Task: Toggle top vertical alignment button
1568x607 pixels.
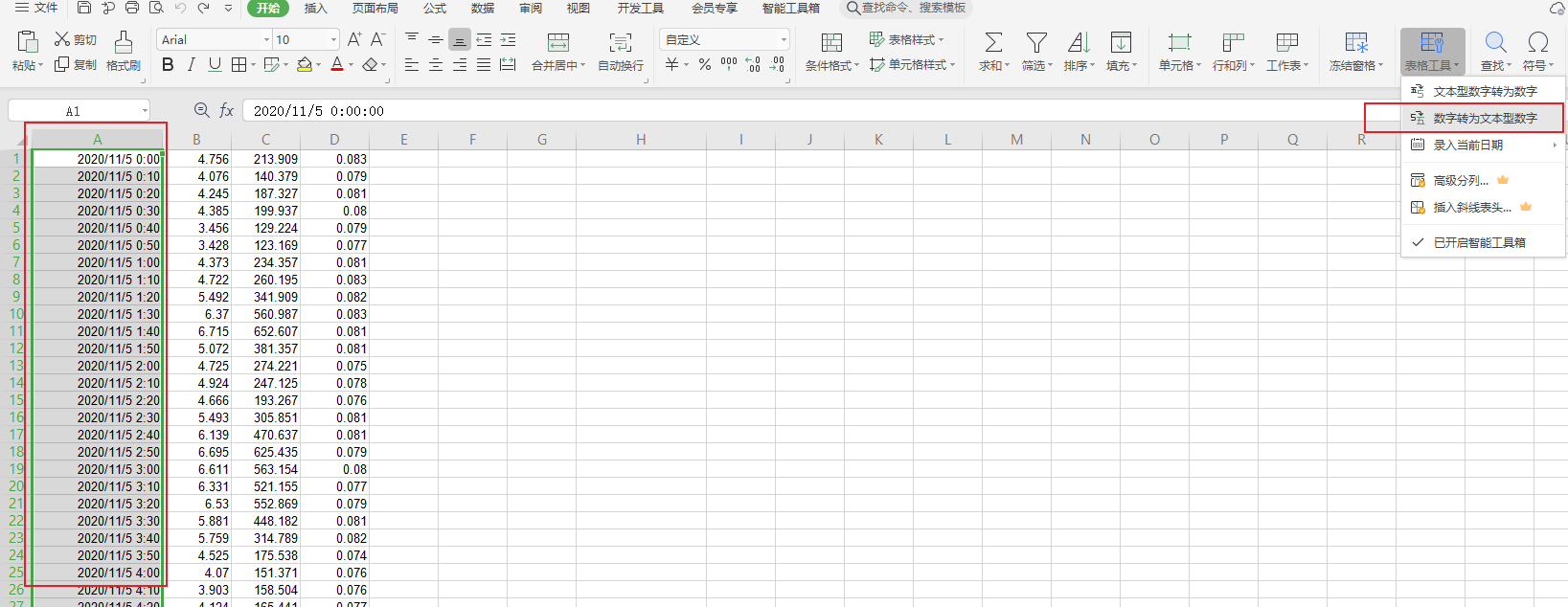Action: coord(412,39)
